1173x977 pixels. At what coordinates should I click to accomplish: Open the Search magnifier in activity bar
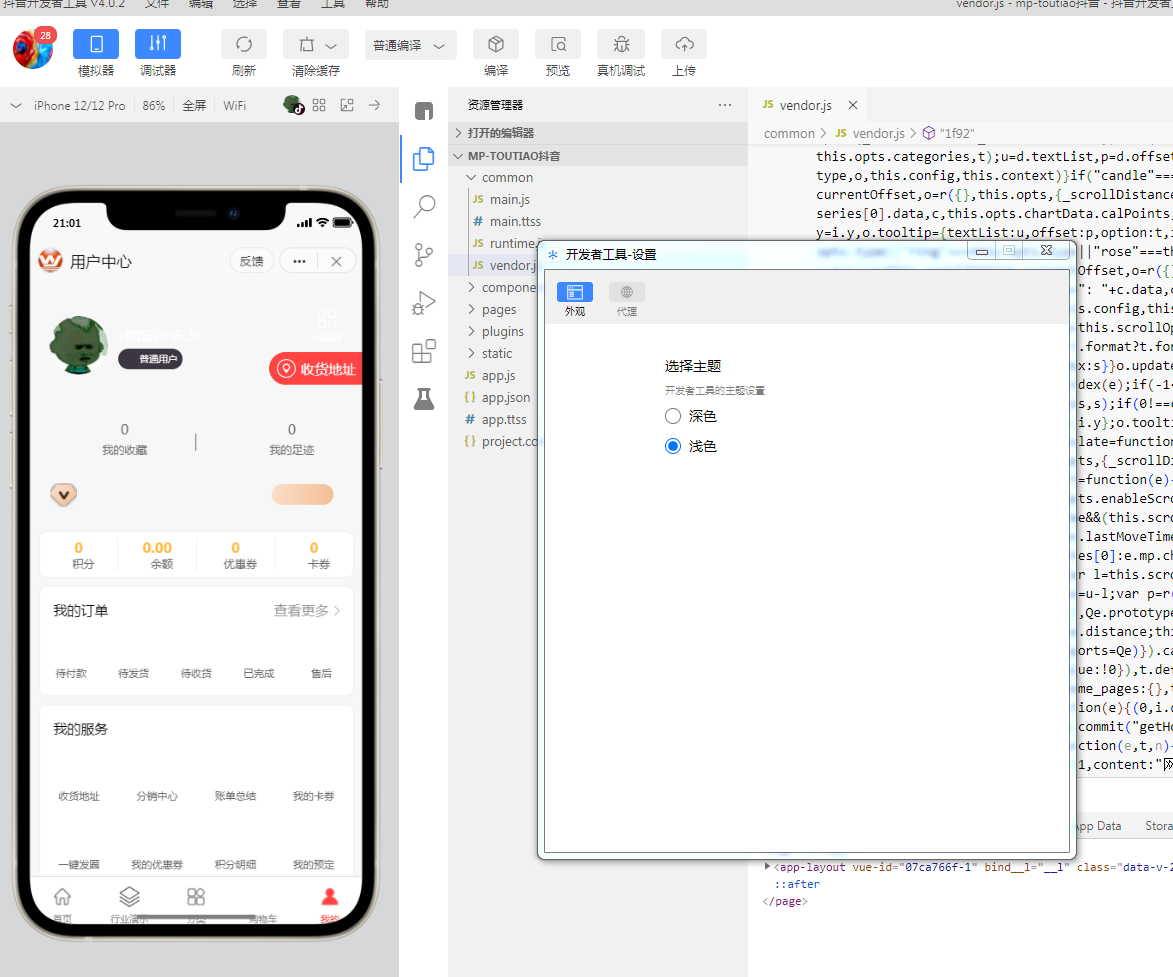point(424,206)
